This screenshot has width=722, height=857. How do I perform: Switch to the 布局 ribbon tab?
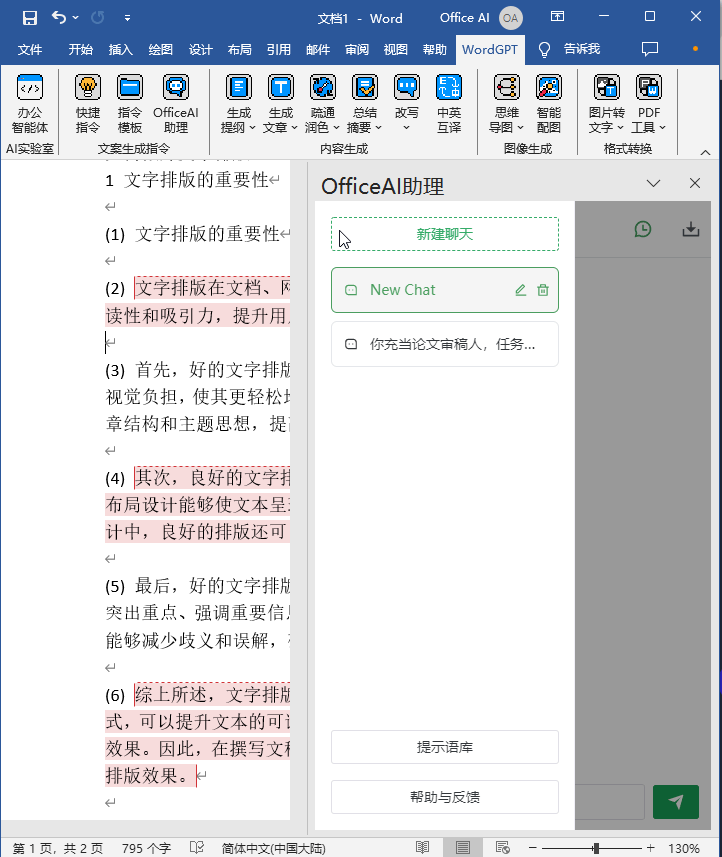[x=240, y=49]
